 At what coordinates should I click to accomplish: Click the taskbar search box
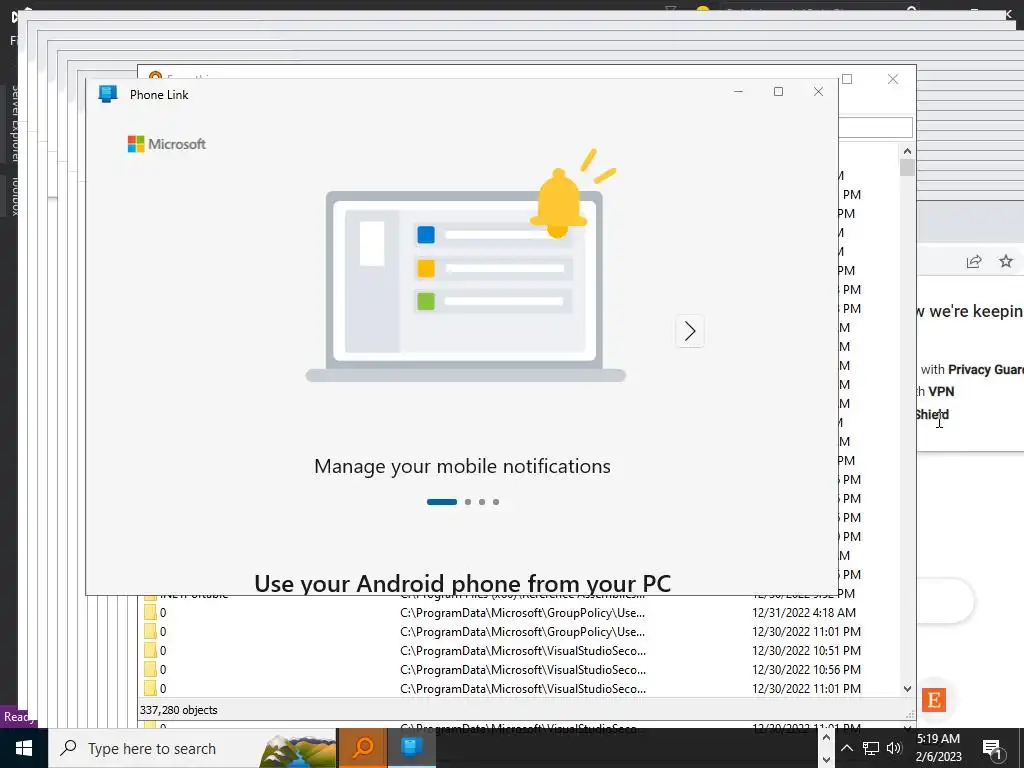193,748
